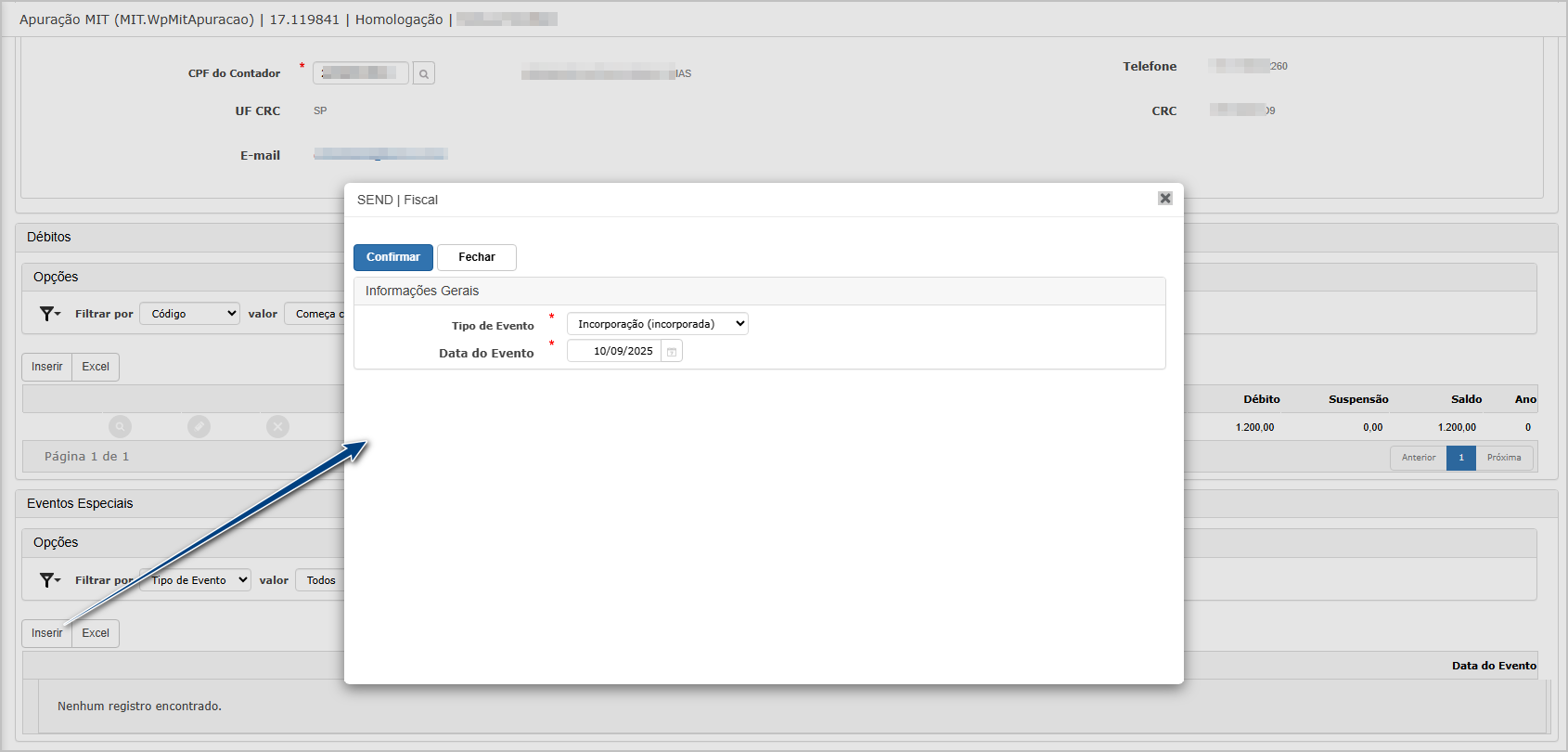
Task: Click the edit pencil icon in débito row
Action: 199,426
